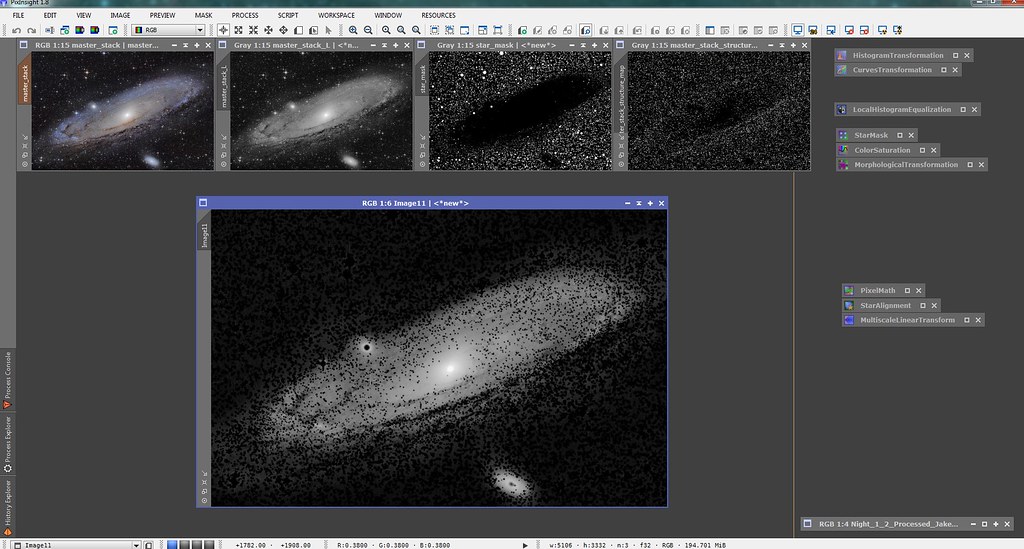This screenshot has width=1024, height=549.
Task: Open the MASK menu
Action: [x=203, y=16]
